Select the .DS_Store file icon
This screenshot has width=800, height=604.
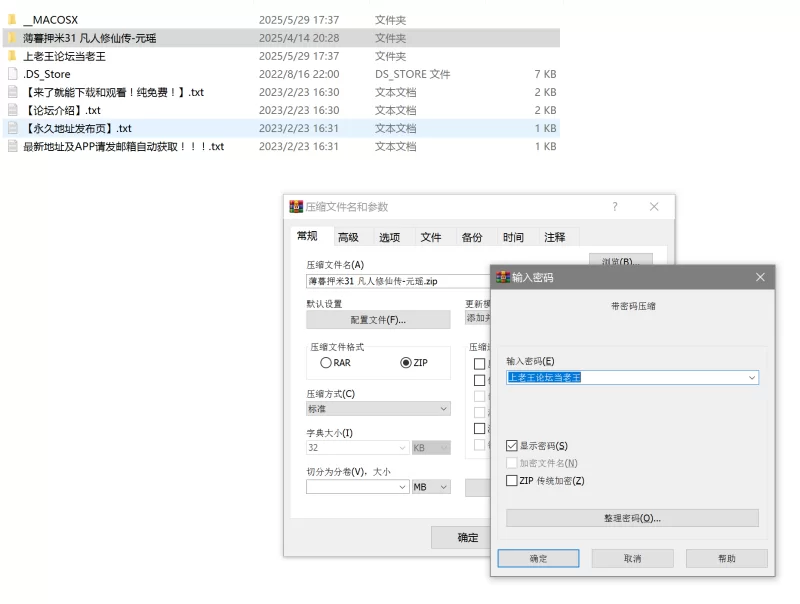pos(12,74)
